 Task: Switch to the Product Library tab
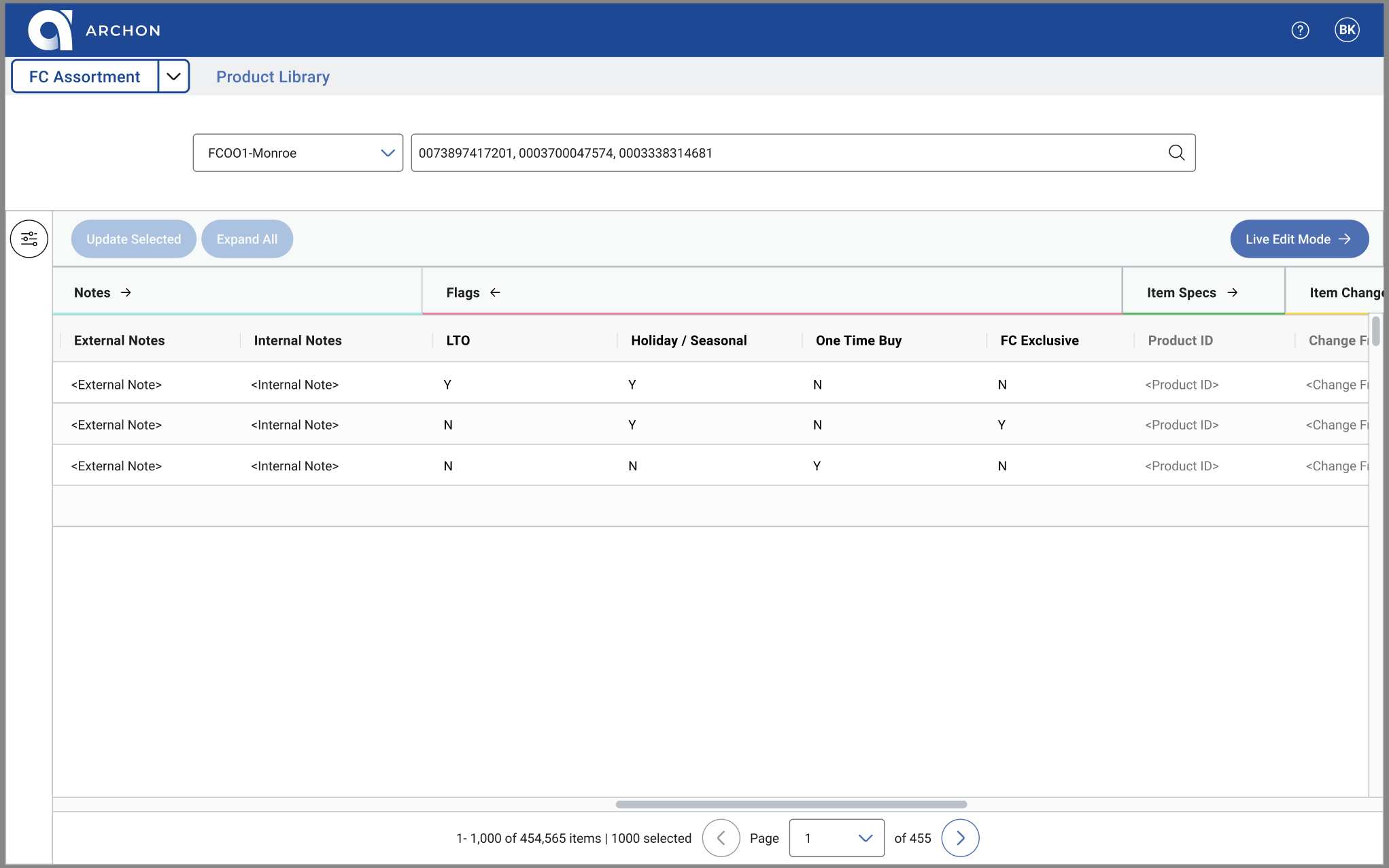273,77
